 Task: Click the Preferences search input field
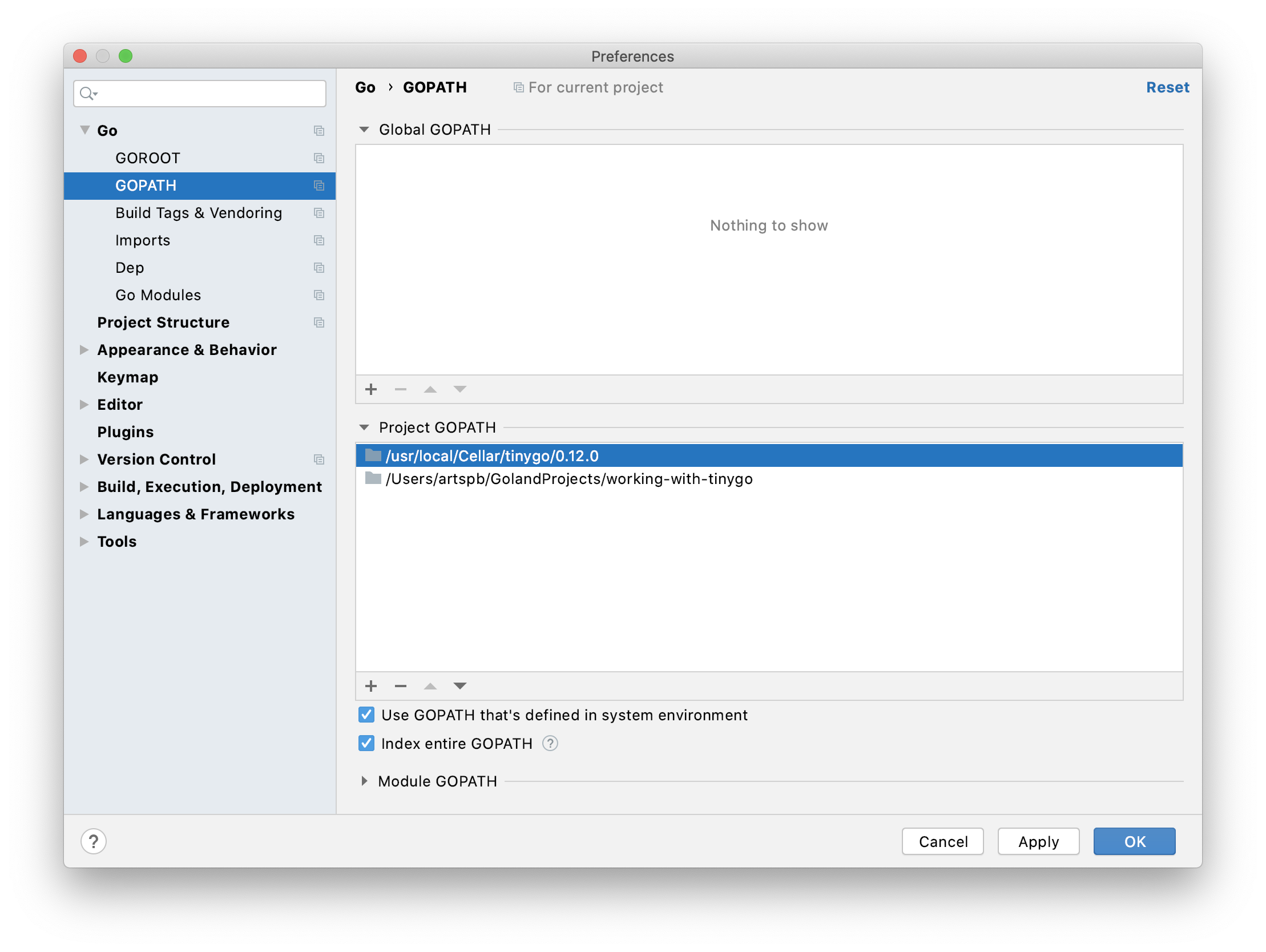click(x=200, y=93)
